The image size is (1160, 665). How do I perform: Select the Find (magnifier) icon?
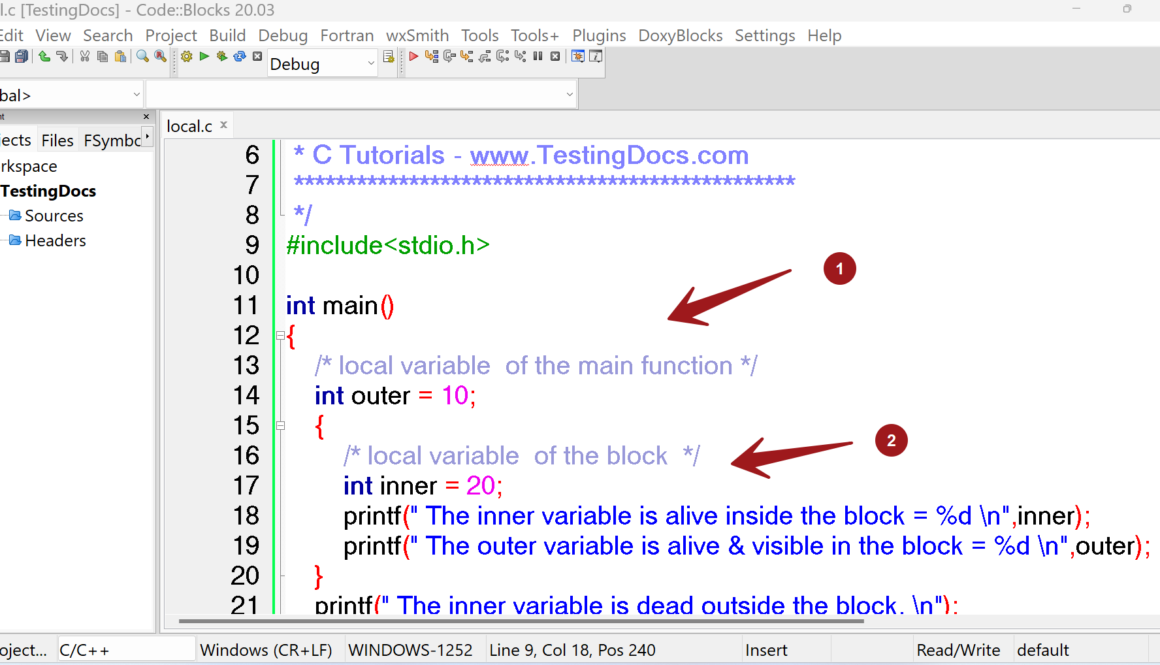(141, 57)
